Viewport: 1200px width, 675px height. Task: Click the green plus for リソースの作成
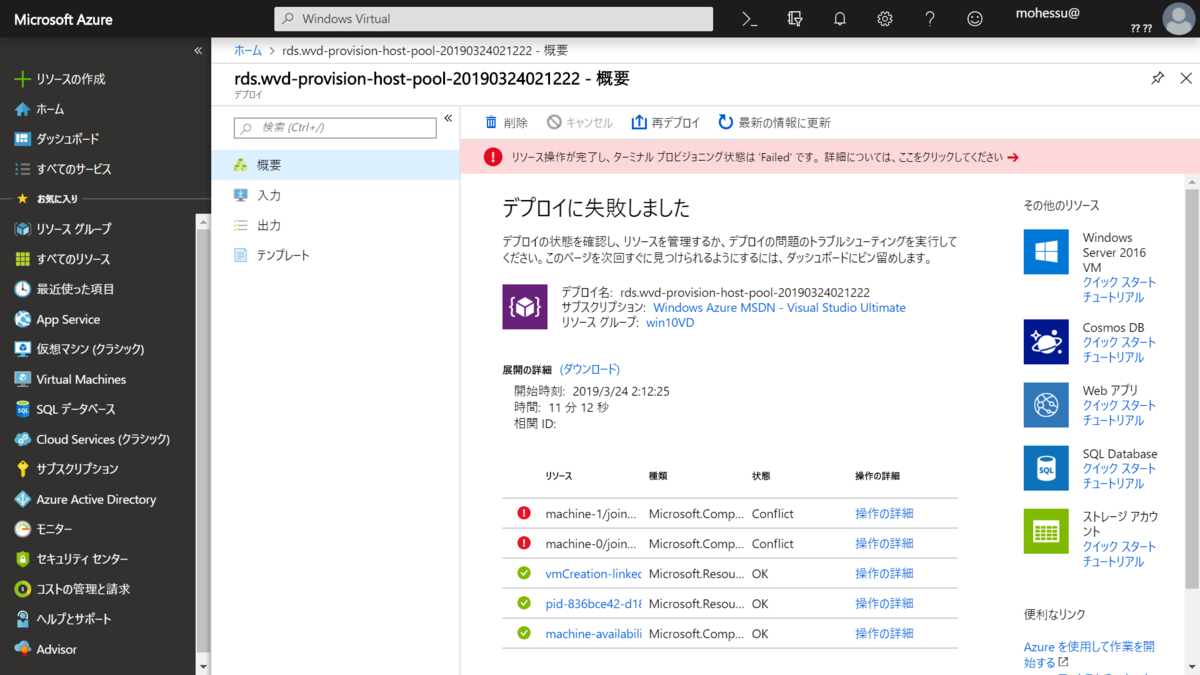[x=22, y=79]
